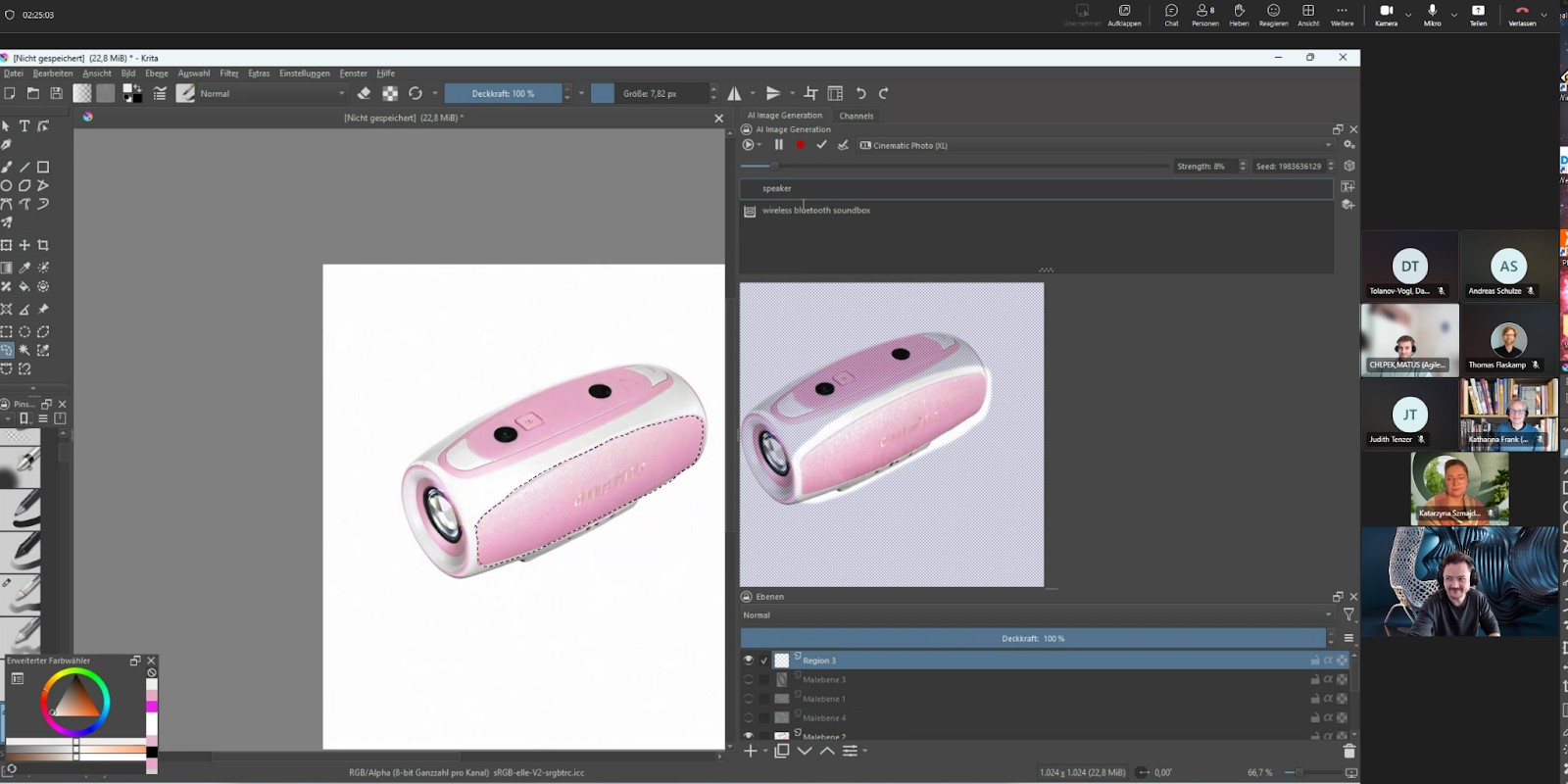Viewport: 1568px width, 784px height.
Task: Open the Filter menu
Action: [x=229, y=73]
